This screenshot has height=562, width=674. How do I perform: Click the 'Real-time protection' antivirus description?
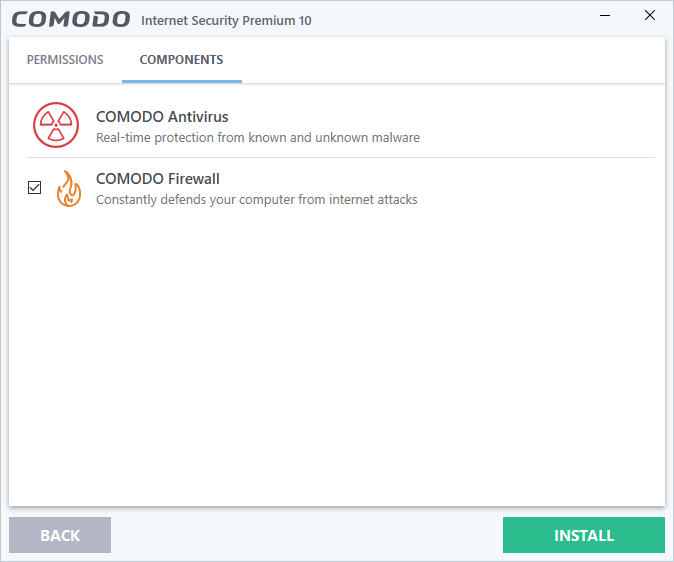coord(257,138)
